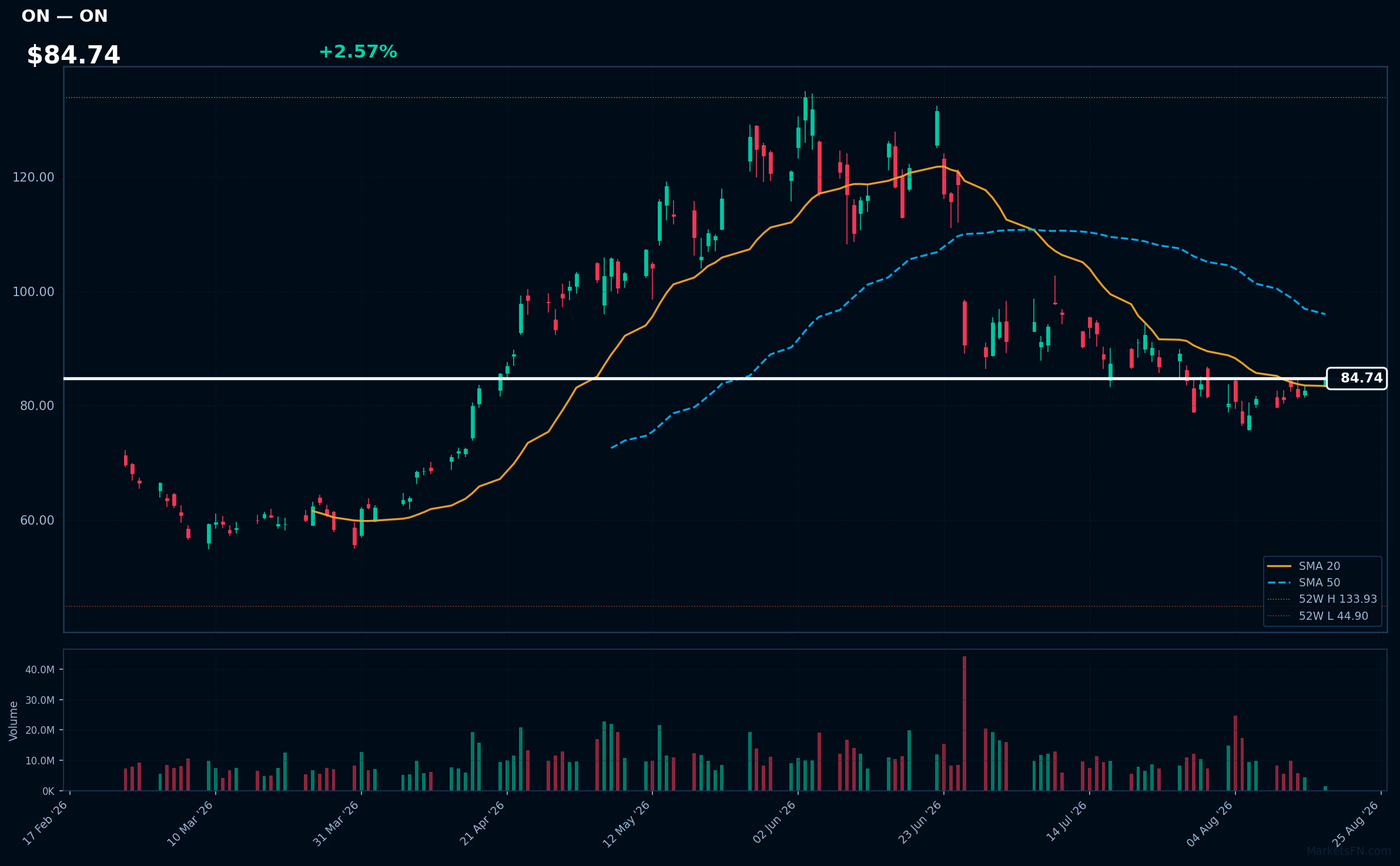Click the 10 Mar '26 date label
This screenshot has width=1400, height=866.
(190, 823)
